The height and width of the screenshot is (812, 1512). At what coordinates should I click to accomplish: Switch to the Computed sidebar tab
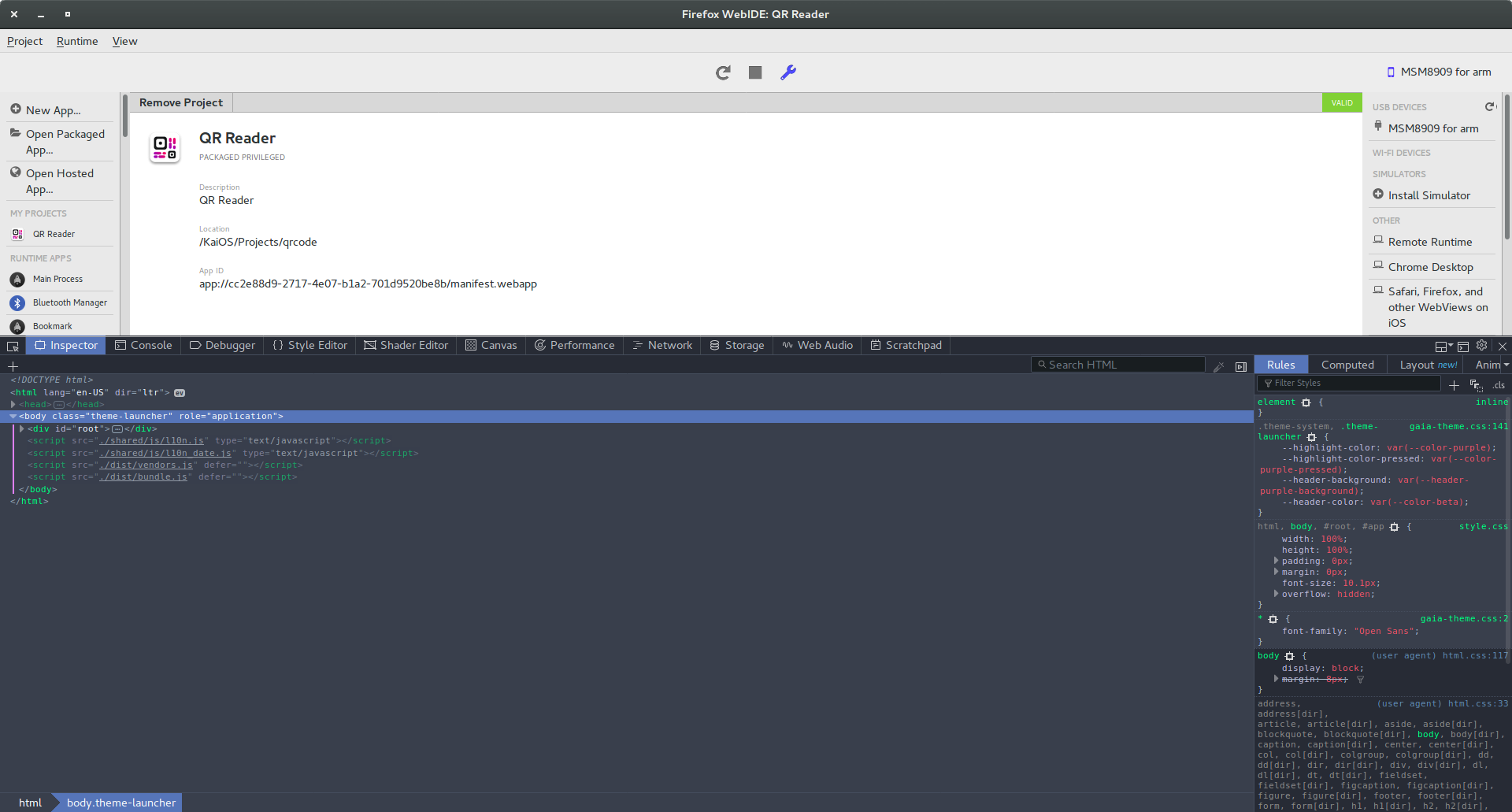1347,365
